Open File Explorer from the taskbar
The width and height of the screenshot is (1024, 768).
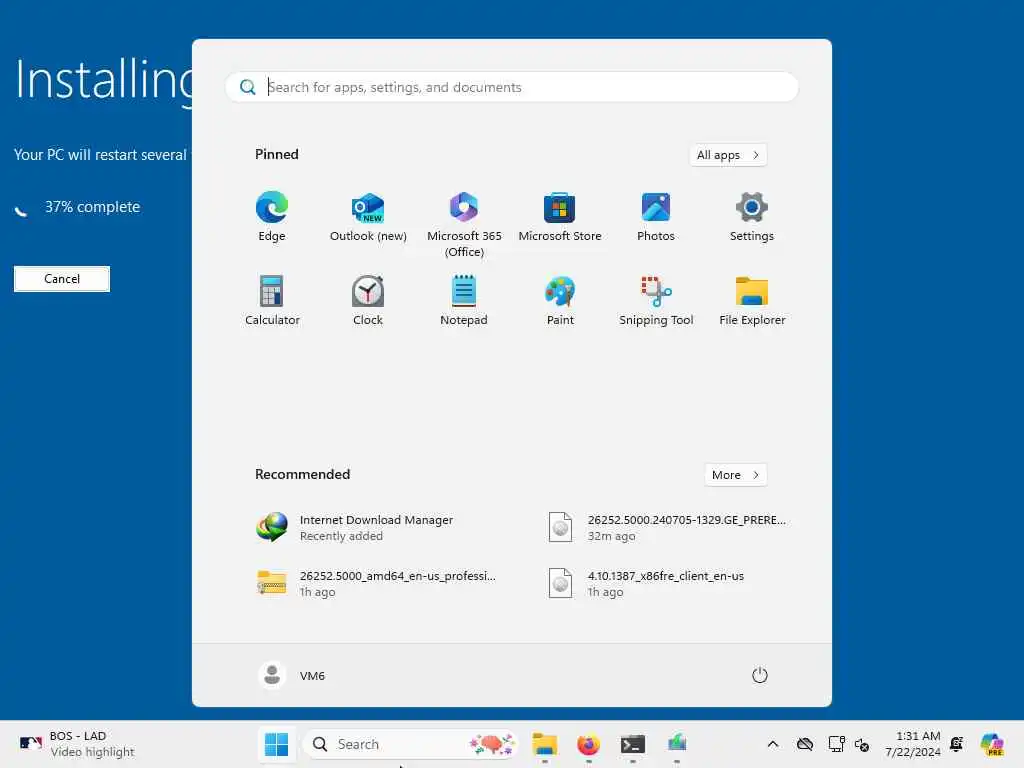(x=545, y=744)
